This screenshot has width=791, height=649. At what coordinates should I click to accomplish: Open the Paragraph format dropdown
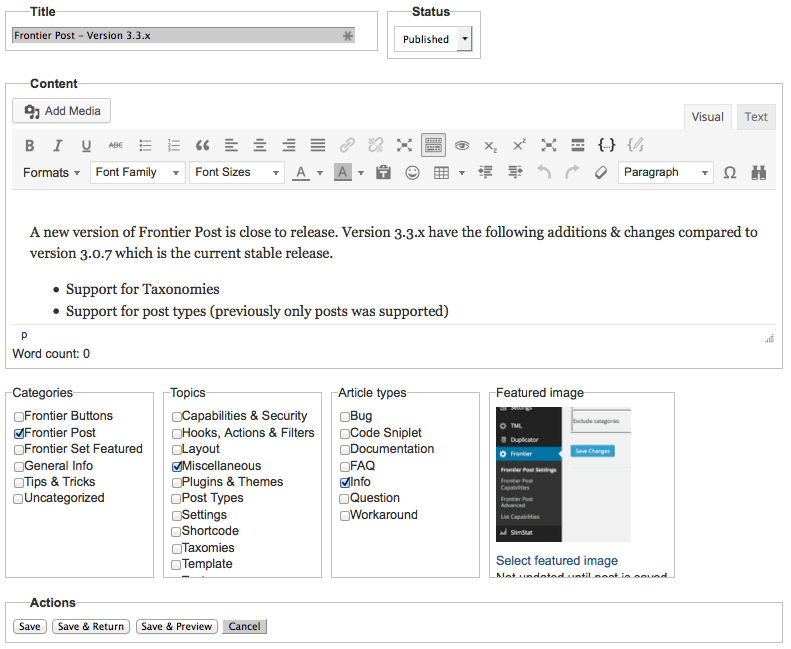tap(665, 172)
